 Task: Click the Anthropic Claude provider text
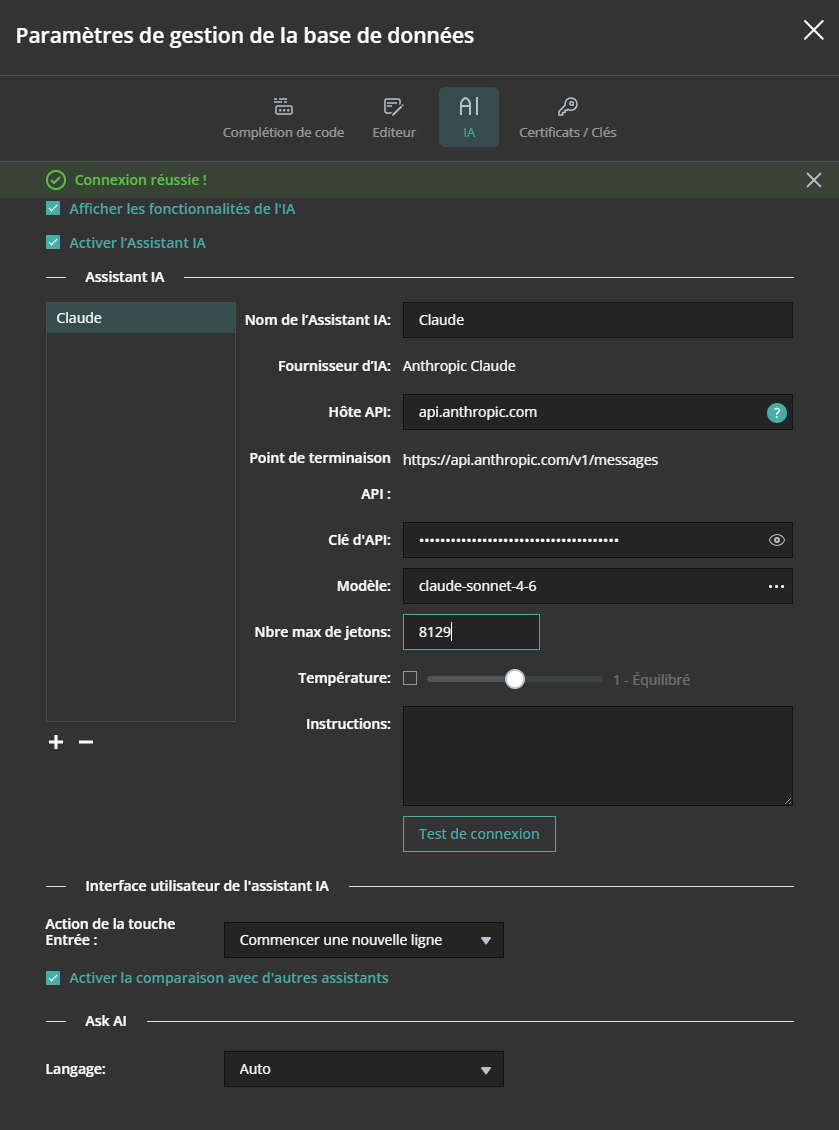coord(459,366)
